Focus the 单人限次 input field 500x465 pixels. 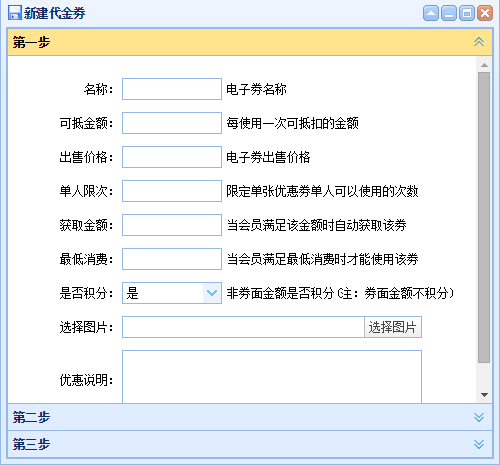(172, 191)
